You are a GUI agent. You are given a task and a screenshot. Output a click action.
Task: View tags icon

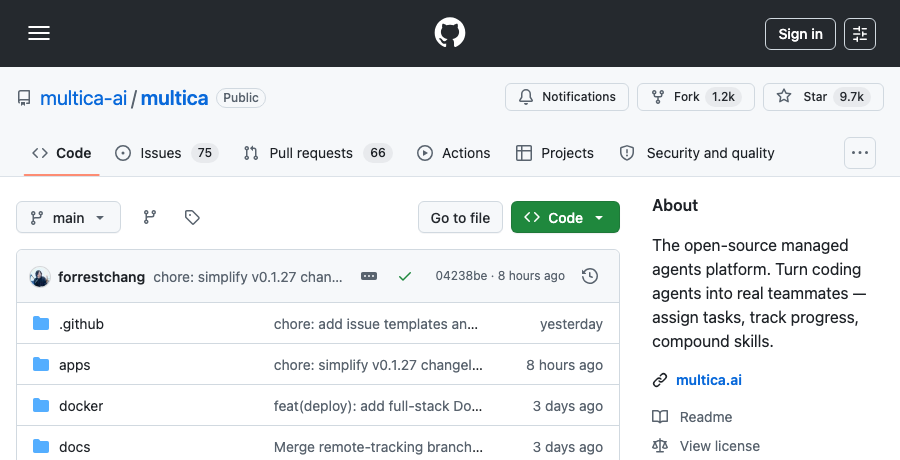[x=192, y=217]
